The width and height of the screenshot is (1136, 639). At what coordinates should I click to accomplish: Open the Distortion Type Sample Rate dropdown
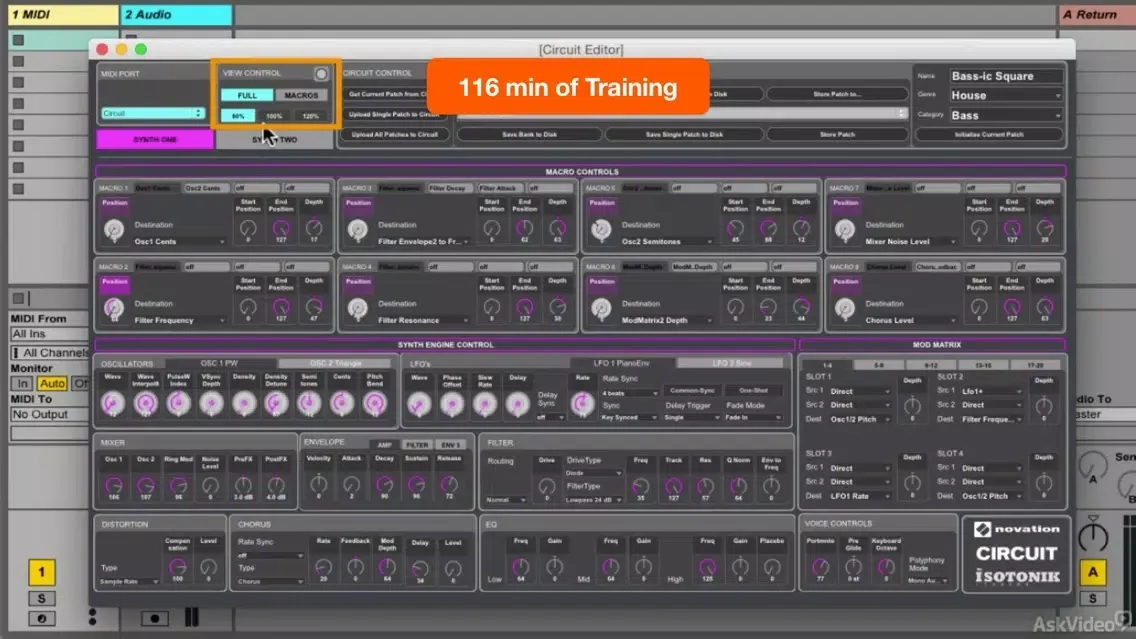[129, 582]
